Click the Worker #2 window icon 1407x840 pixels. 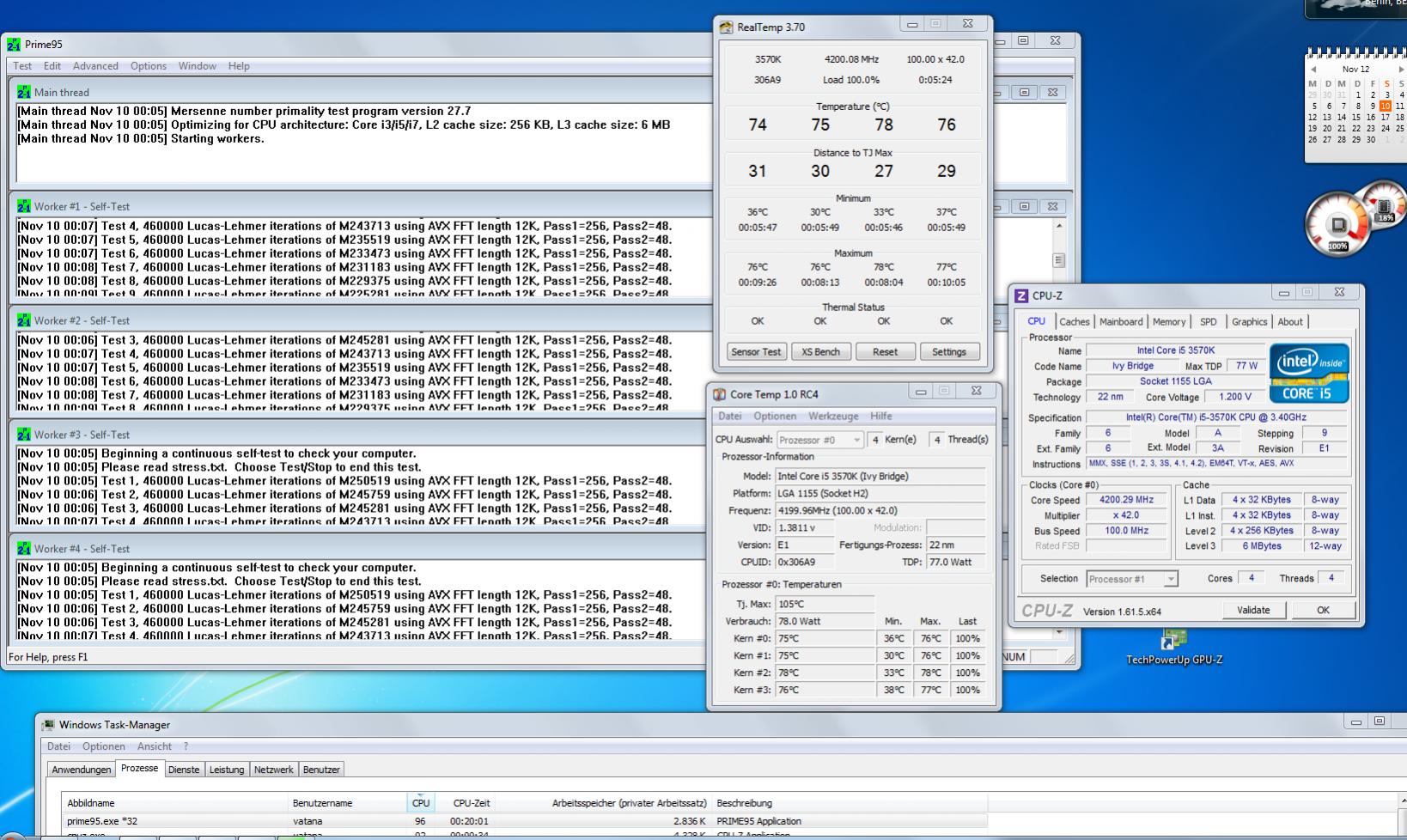(24, 321)
